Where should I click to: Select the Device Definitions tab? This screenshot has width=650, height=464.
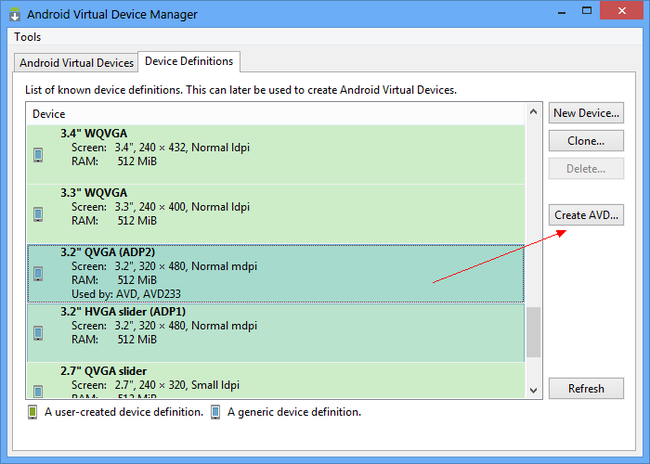(189, 61)
